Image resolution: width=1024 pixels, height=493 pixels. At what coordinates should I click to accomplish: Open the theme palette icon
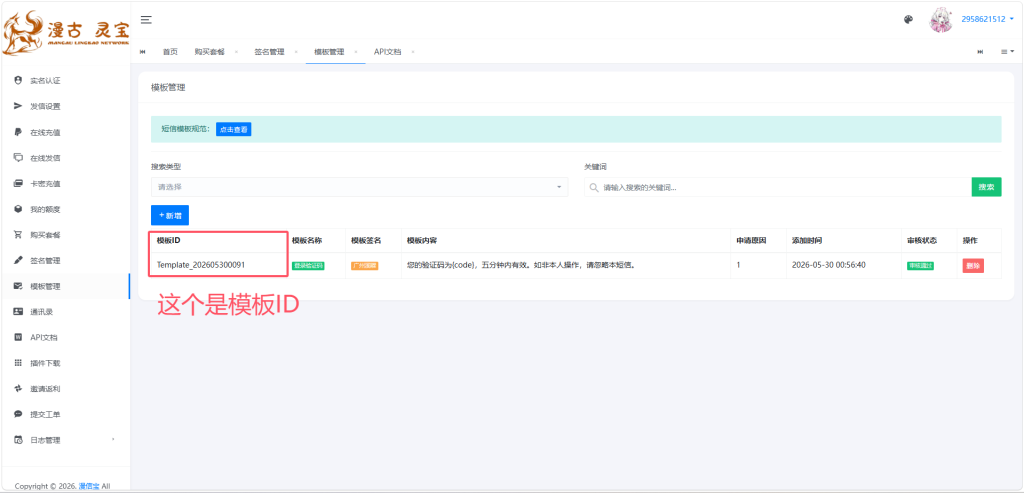(908, 20)
